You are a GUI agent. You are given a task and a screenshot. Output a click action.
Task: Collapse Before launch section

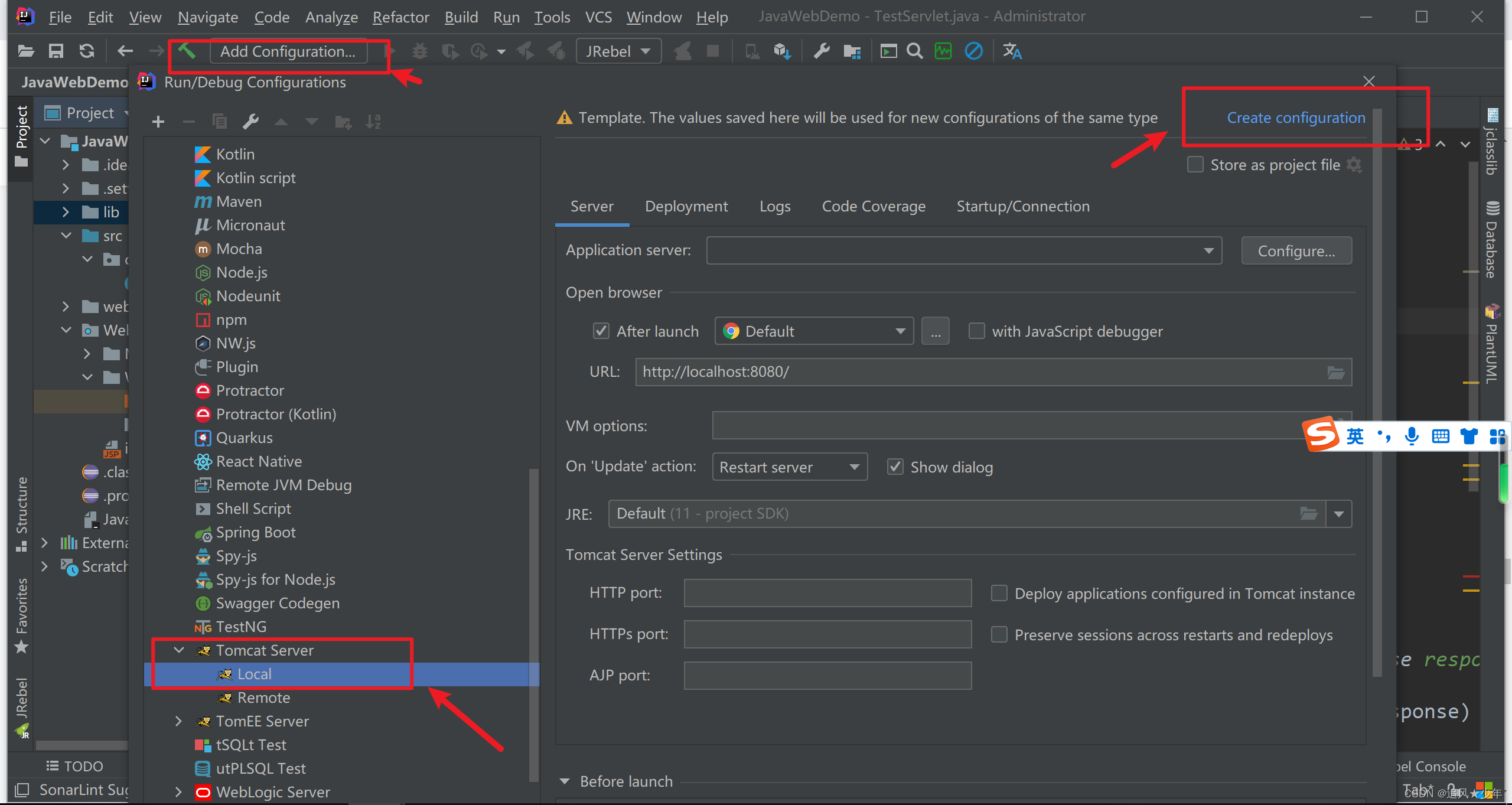point(565,781)
